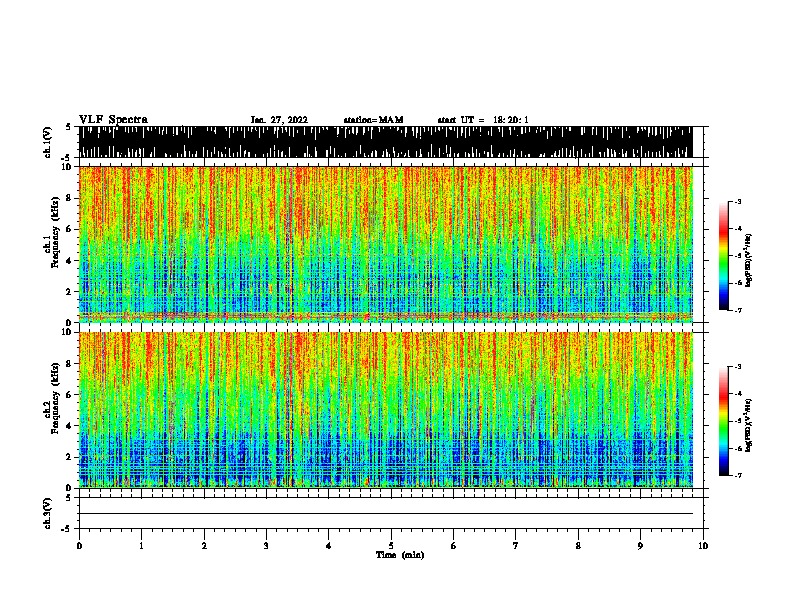792x612 pixels.
Task: Click the ch.1 voltage waveform panel
Action: (x=386, y=142)
